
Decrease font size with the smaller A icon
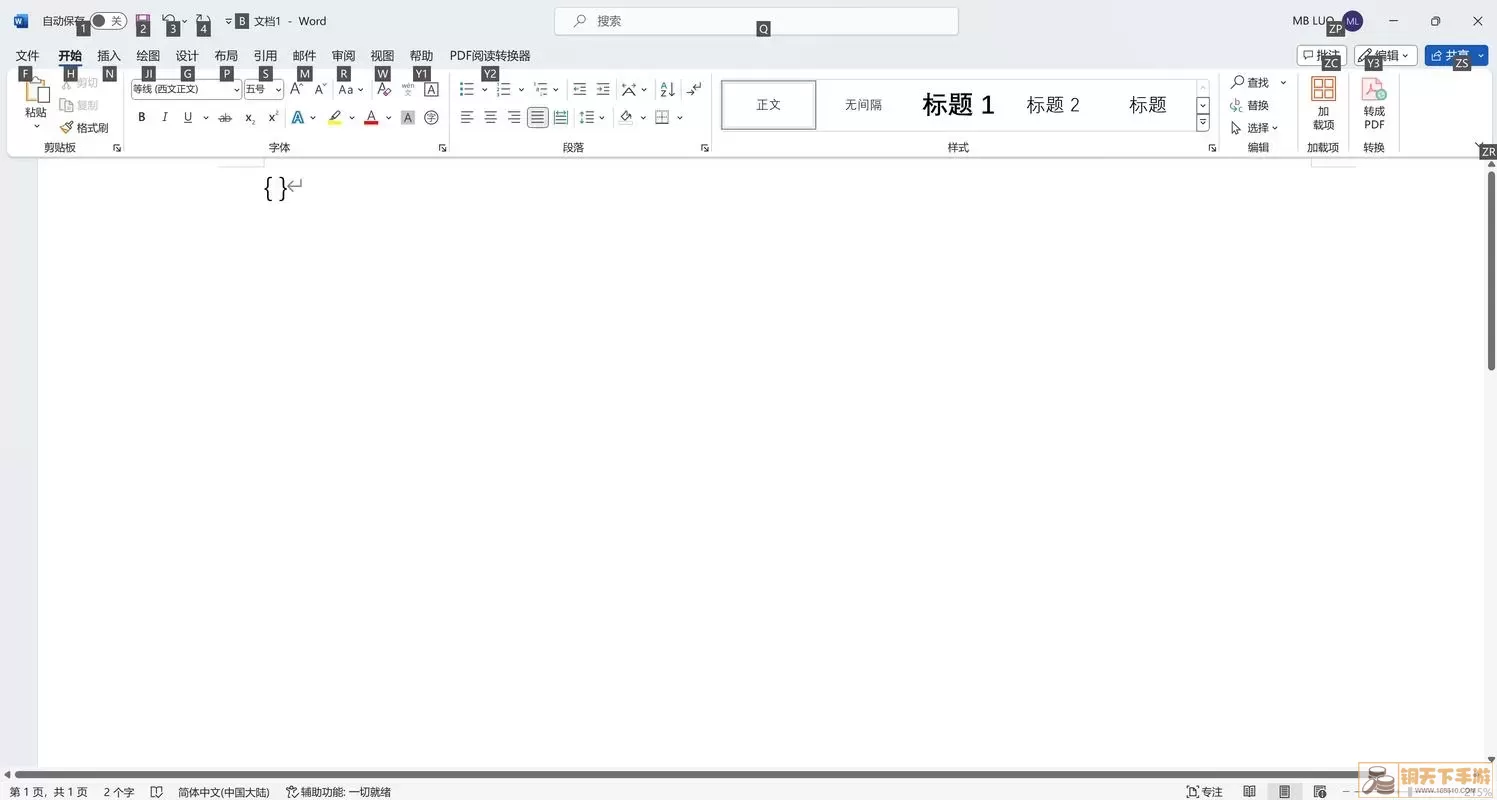[320, 89]
